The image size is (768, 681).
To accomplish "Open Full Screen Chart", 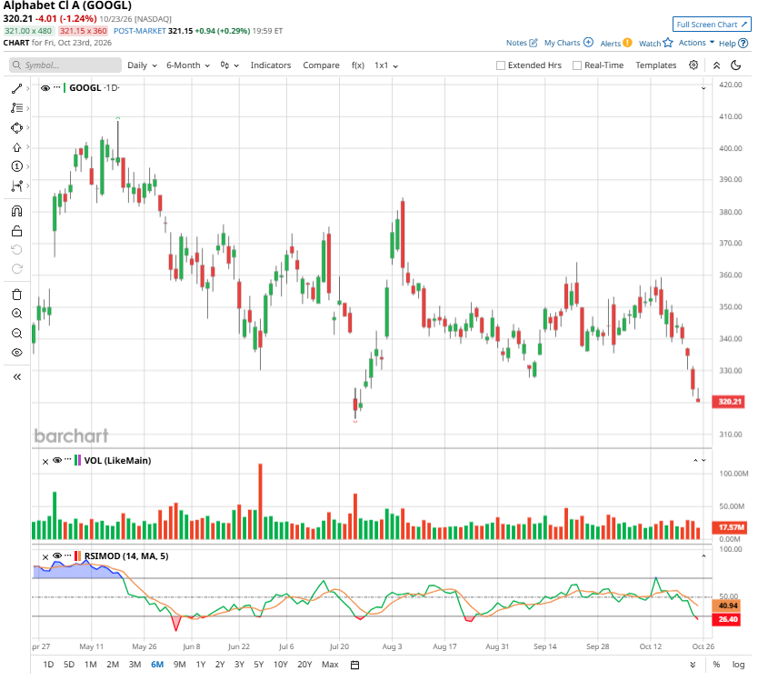I will click(712, 24).
